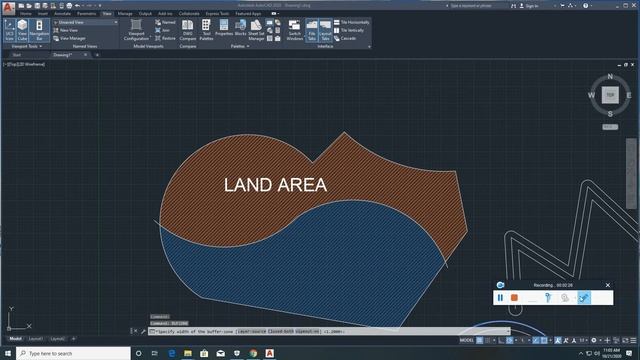Open the Parametric ribbon tab
640x360 pixels.
tap(87, 13)
